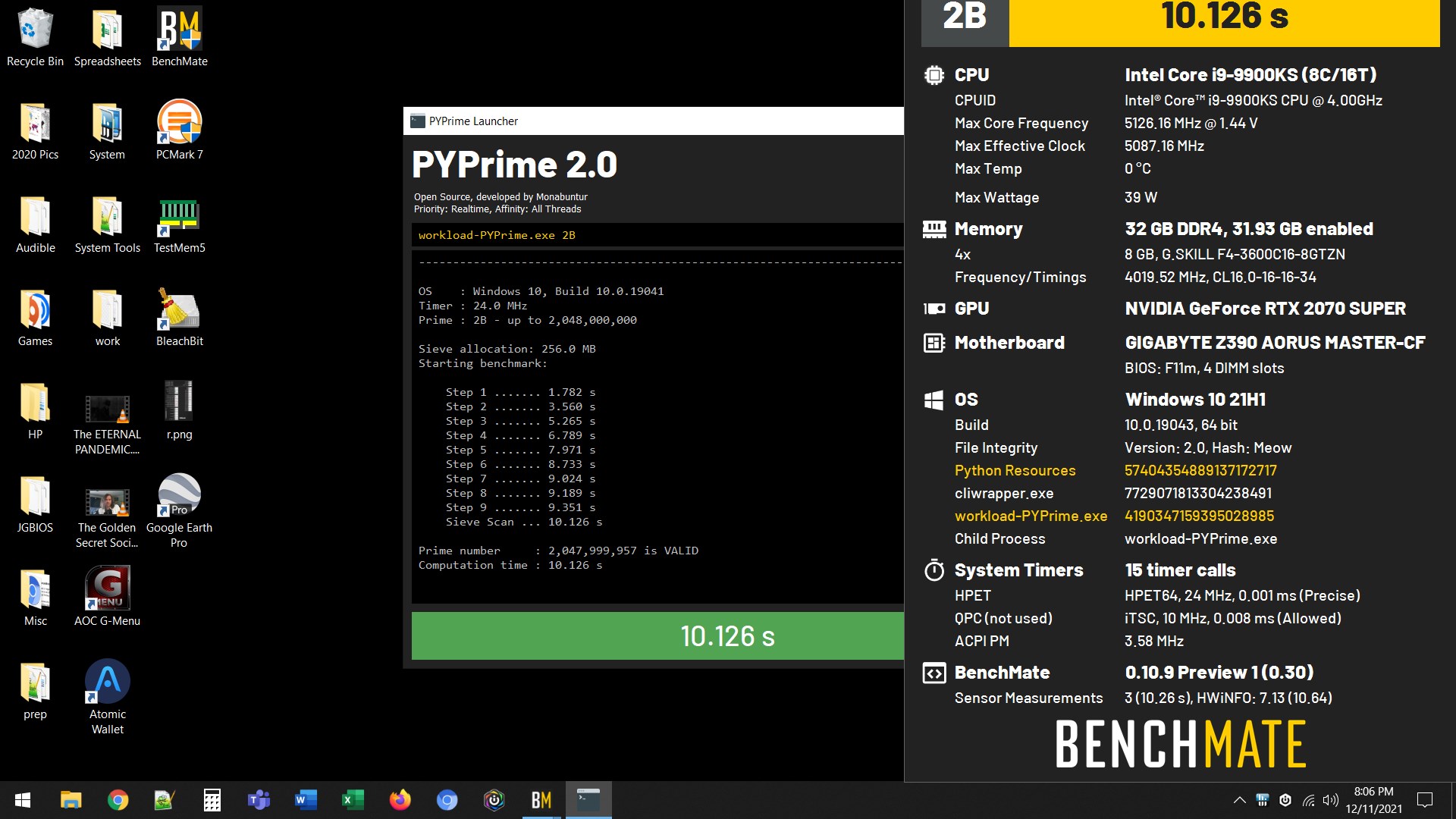The height and width of the screenshot is (819, 1456).
Task: Open Calculator from the taskbar
Action: click(x=212, y=800)
